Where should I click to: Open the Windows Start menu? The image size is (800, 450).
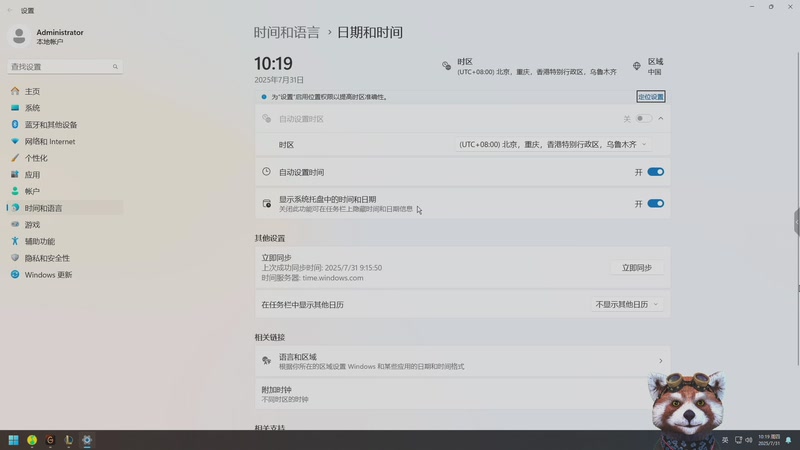[13, 440]
